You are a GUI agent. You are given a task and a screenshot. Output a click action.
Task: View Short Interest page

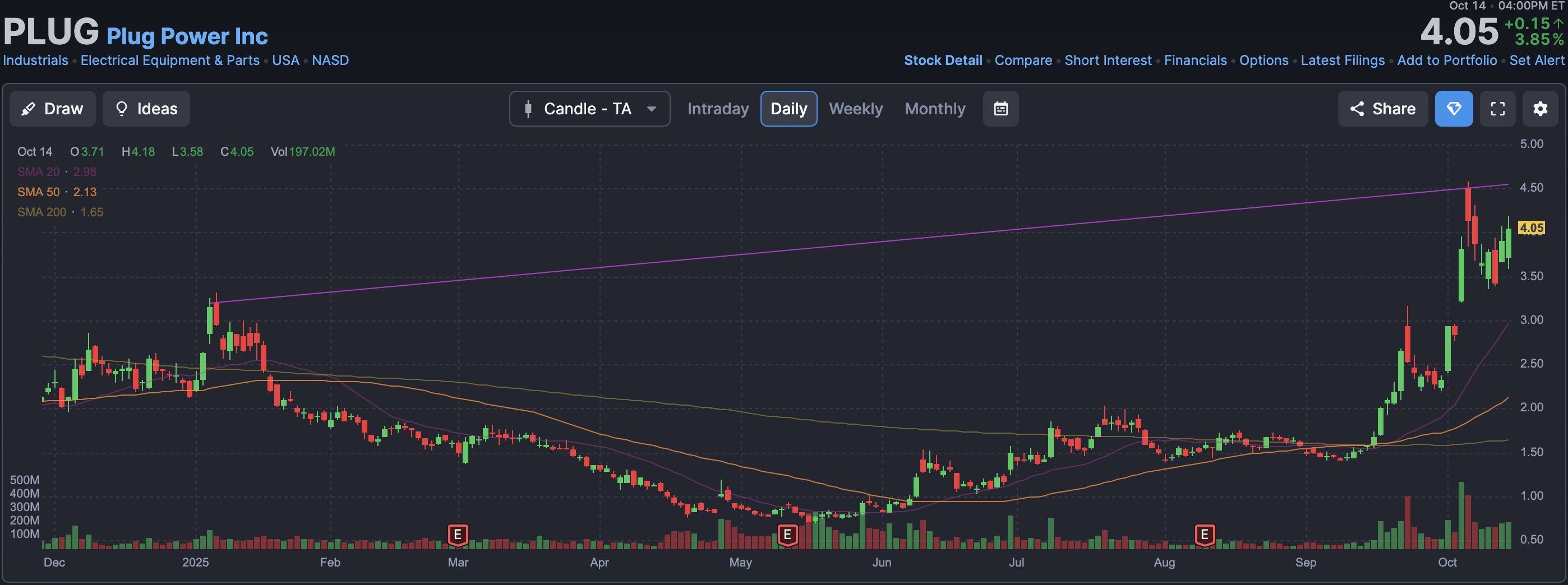coord(1108,60)
